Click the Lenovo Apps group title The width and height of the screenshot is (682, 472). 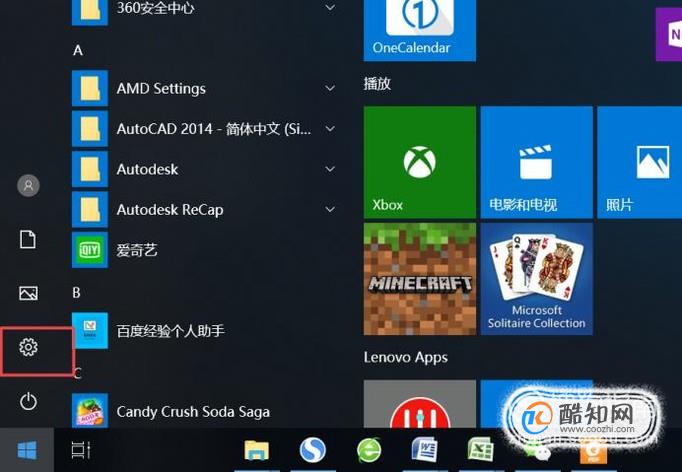tap(406, 358)
